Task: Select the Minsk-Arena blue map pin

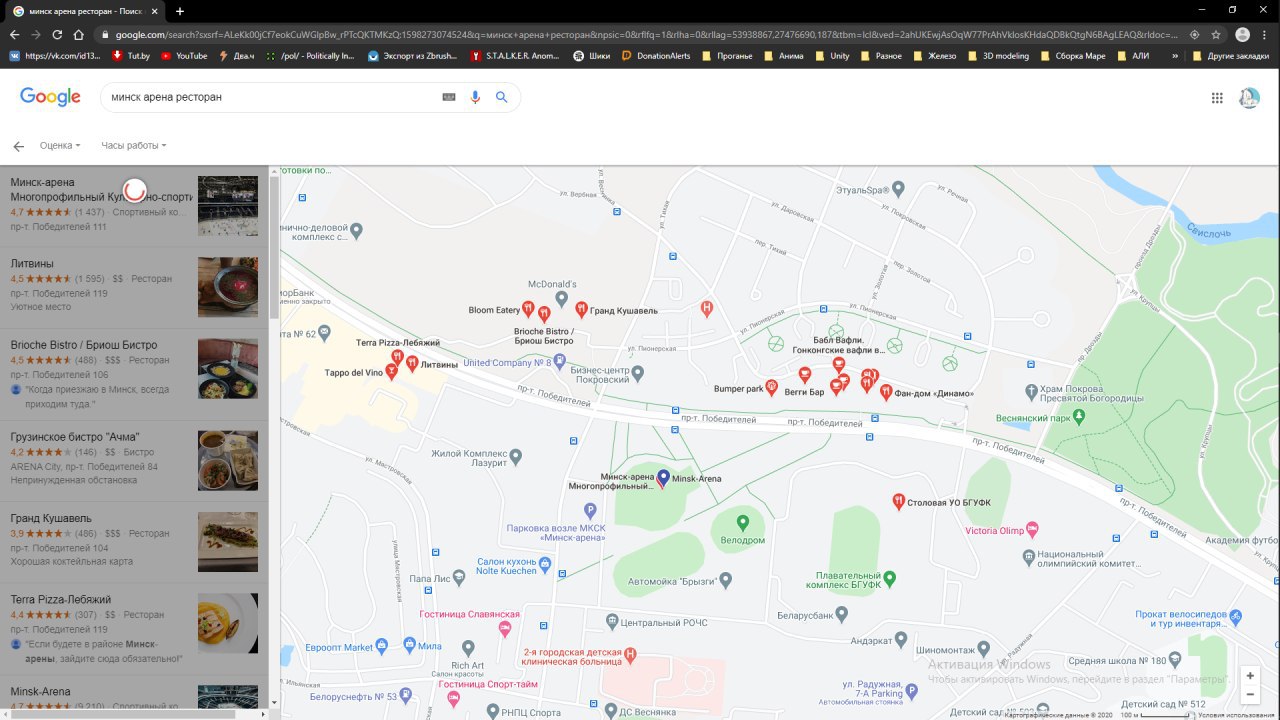Action: pos(663,478)
